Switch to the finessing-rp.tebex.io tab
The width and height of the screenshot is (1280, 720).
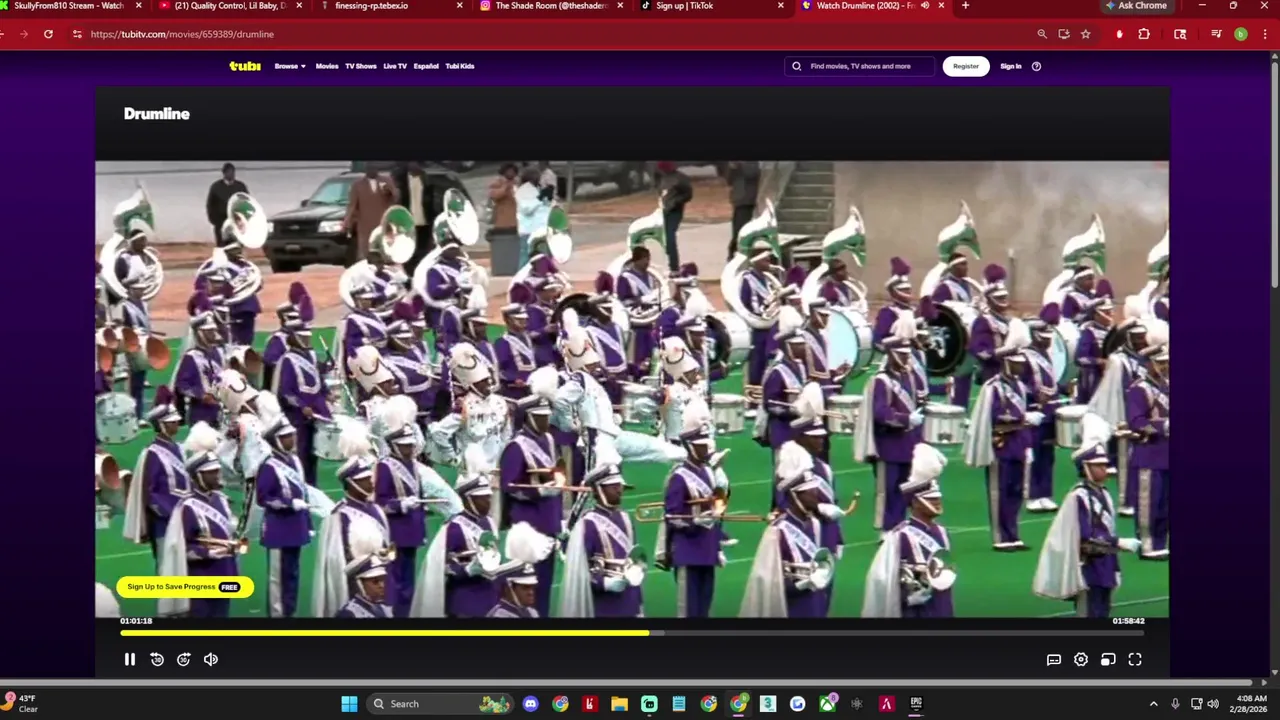pos(390,6)
